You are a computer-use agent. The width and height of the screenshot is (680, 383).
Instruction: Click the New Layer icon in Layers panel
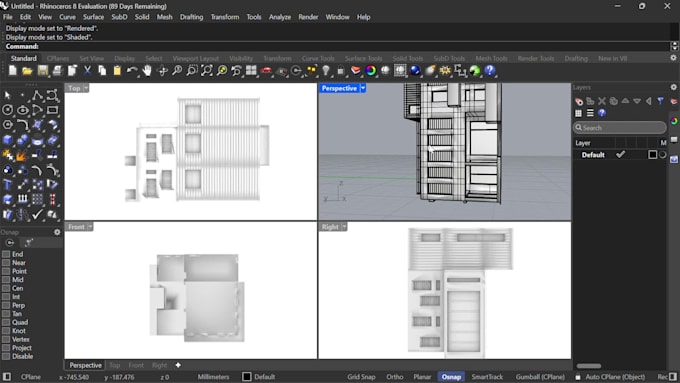[579, 101]
